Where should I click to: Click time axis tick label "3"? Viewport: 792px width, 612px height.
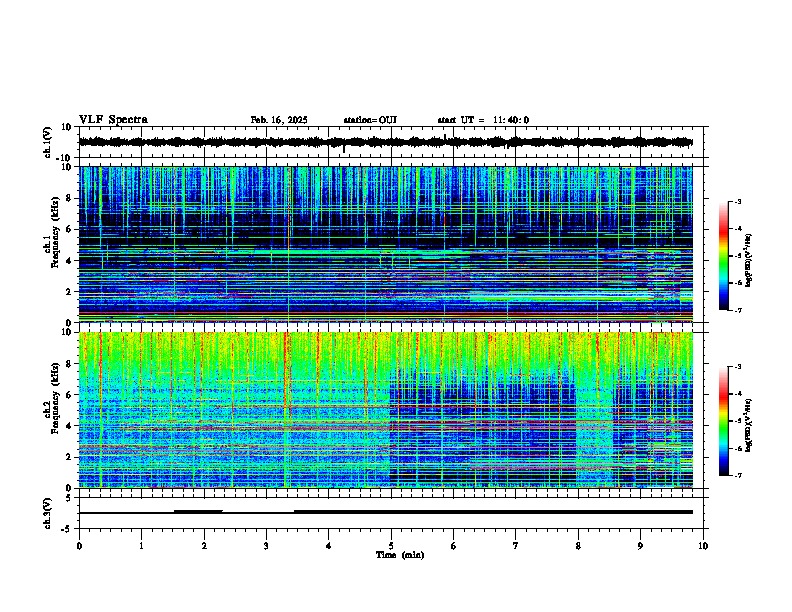pos(266,546)
